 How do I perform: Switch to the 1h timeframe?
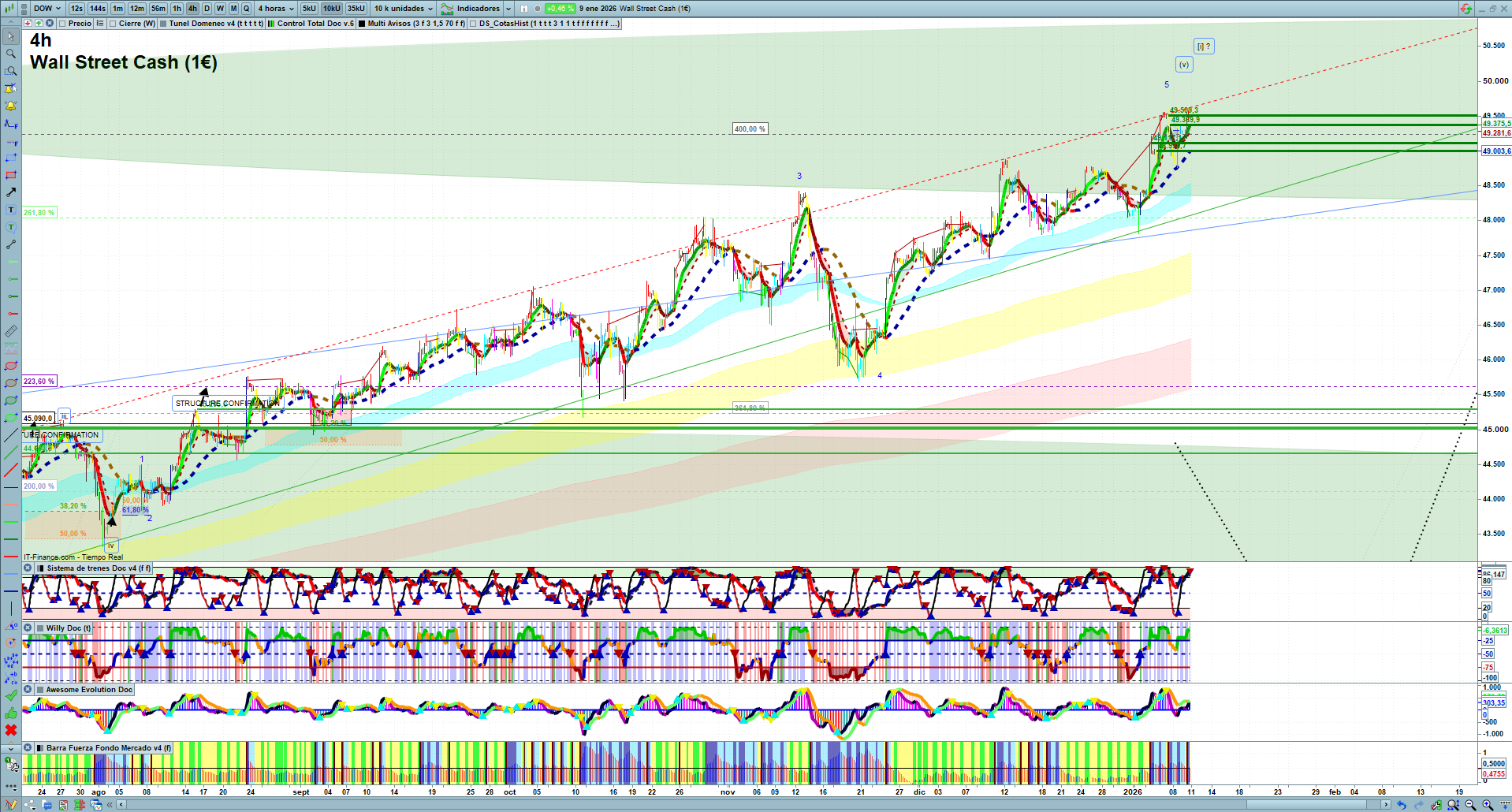[x=177, y=9]
